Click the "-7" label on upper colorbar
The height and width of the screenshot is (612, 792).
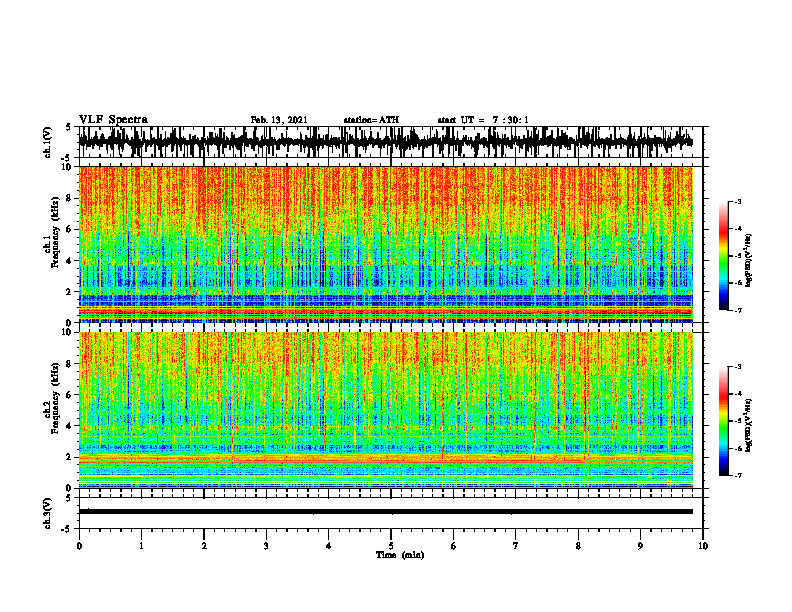click(737, 310)
